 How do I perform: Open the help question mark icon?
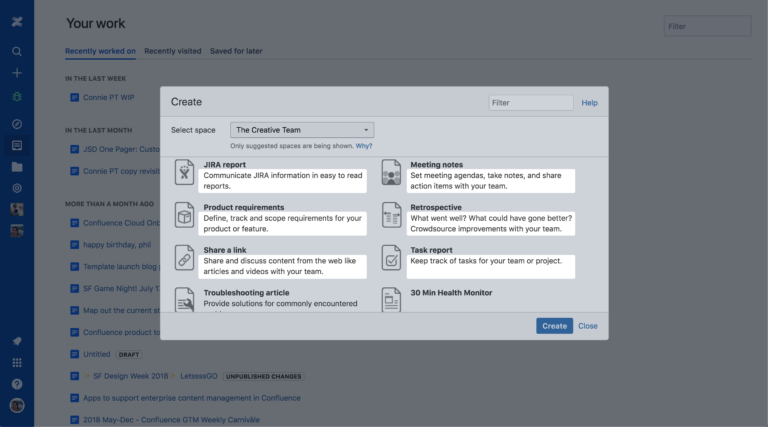coord(17,384)
